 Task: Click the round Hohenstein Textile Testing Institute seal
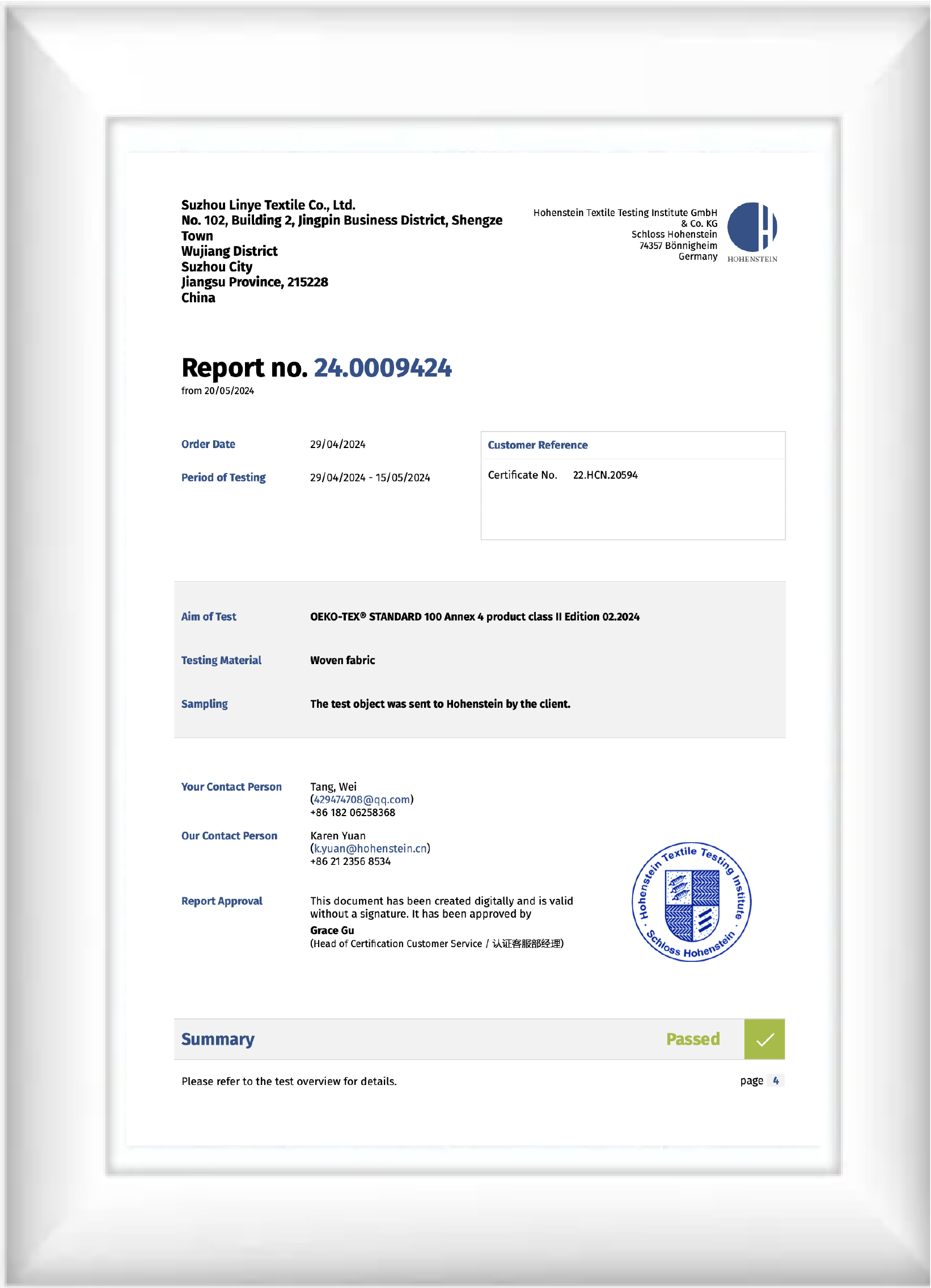691,901
